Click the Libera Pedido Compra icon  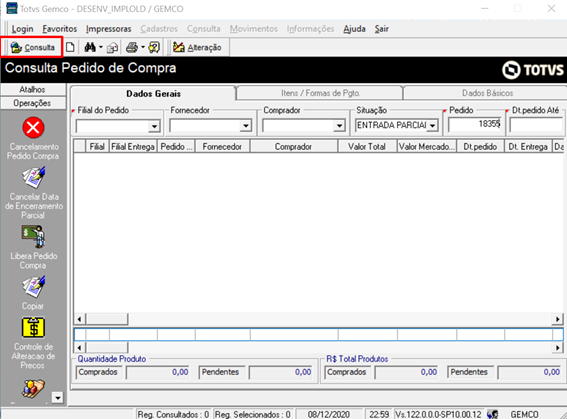[x=33, y=236]
